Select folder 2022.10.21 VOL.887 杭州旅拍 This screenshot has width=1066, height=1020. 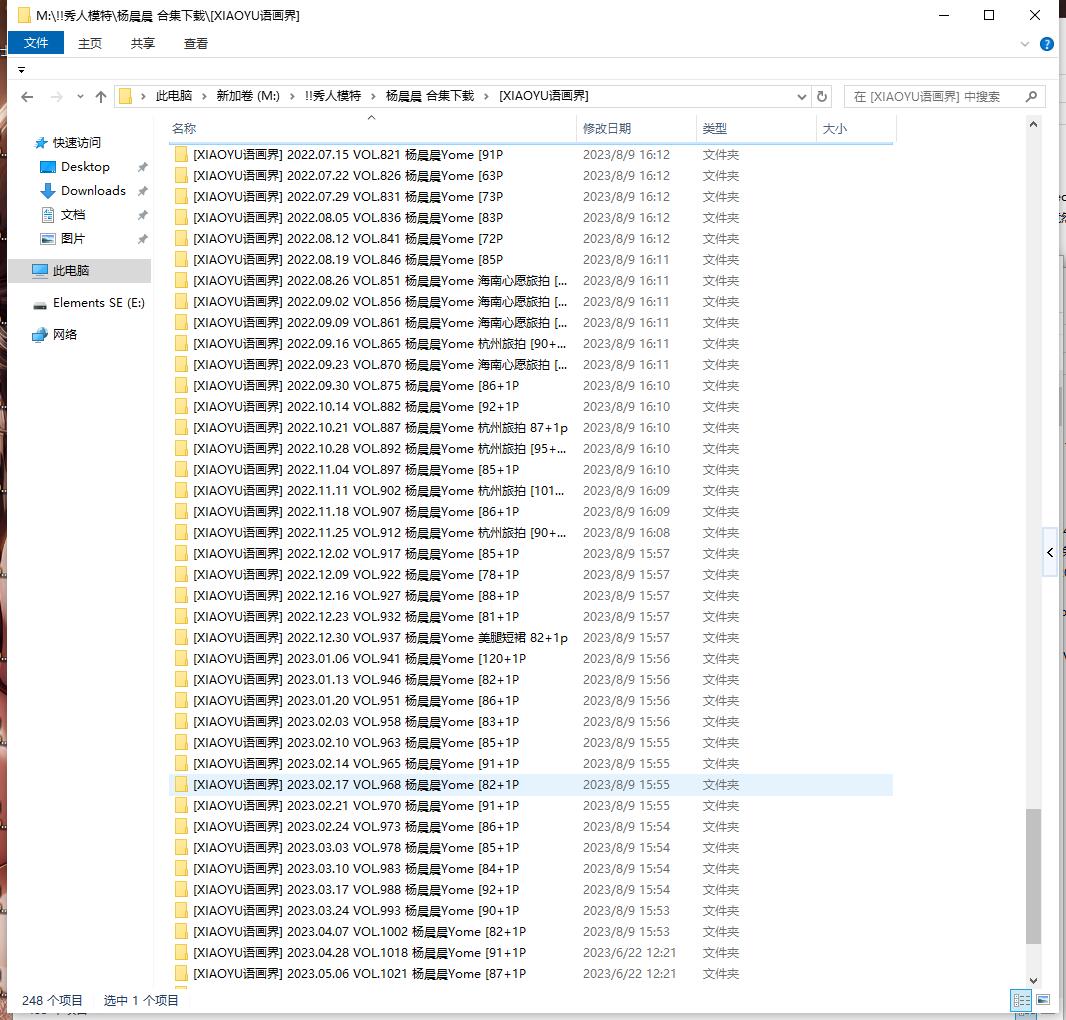[x=380, y=428]
